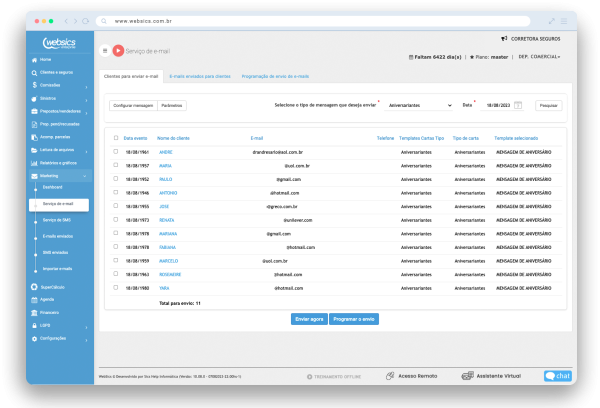
Task: Click the browser address bar
Action: 313,21
